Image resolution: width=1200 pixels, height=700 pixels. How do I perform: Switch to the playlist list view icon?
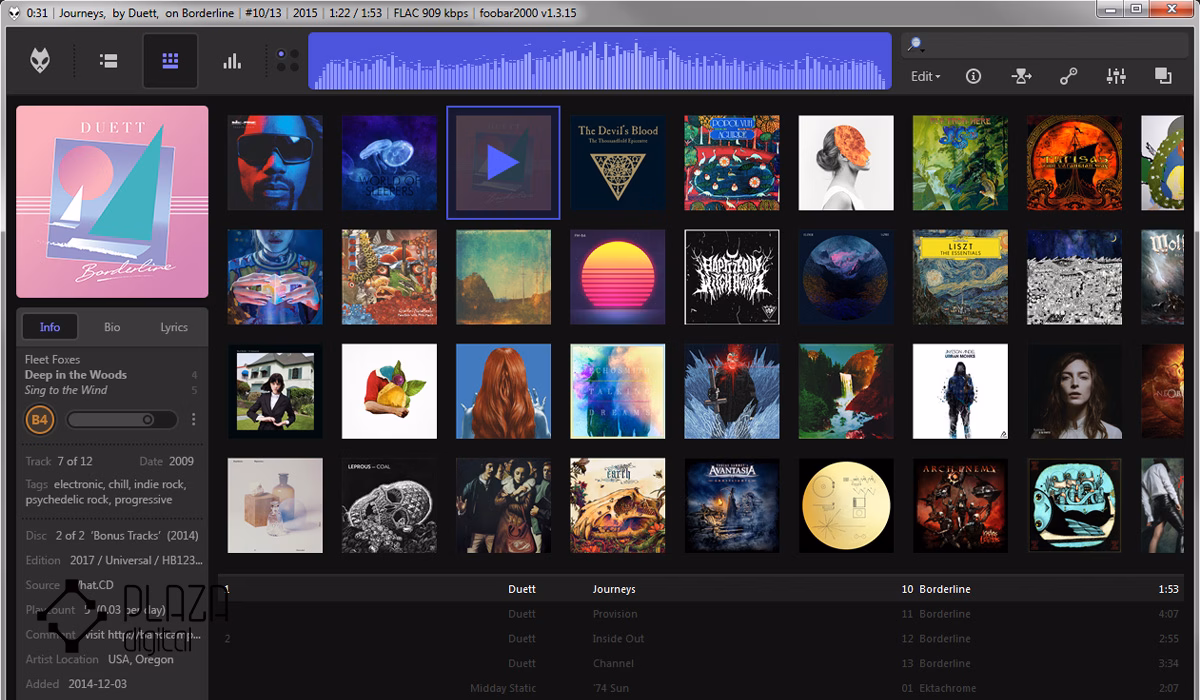click(x=109, y=61)
